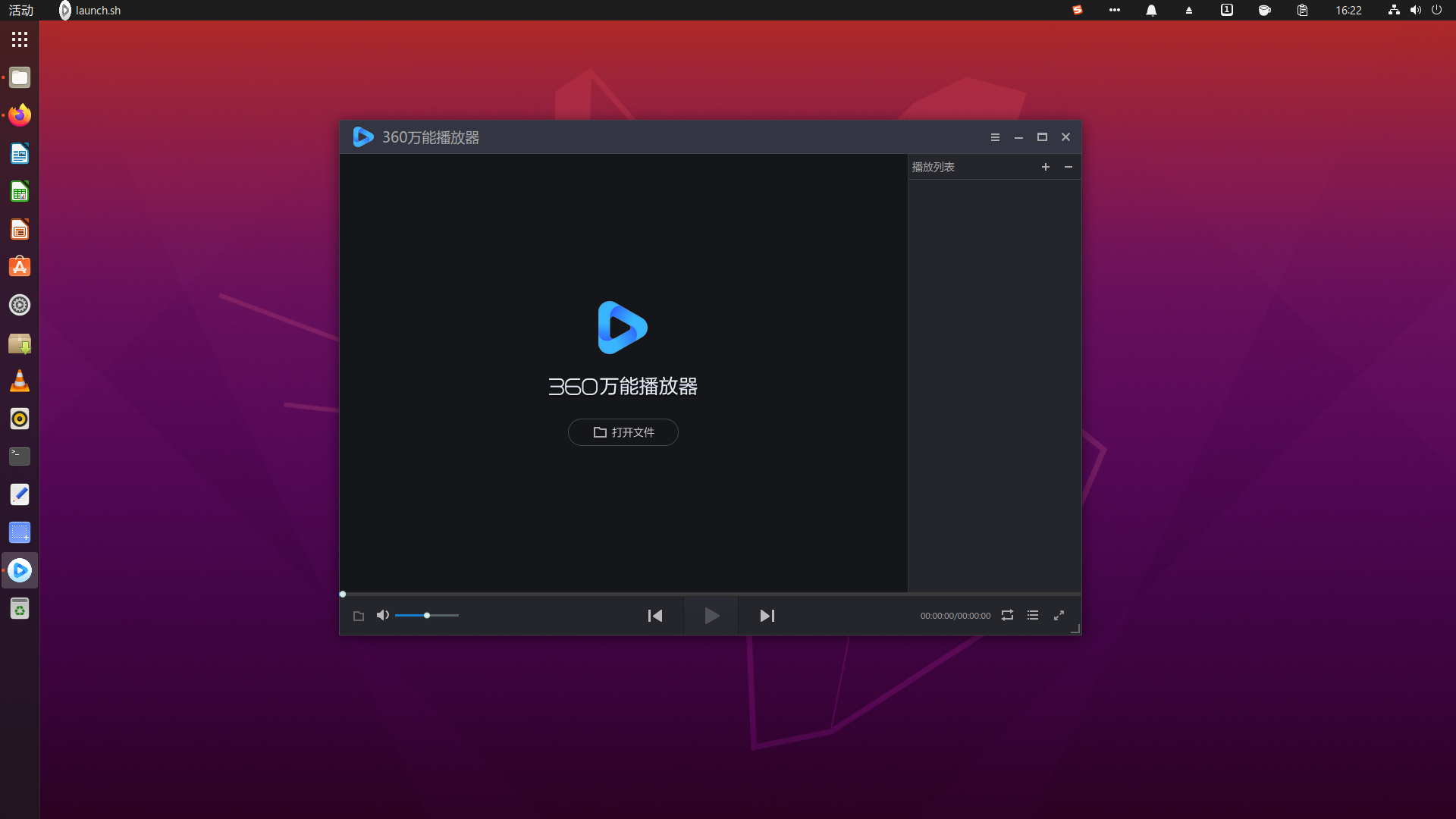Screen dimensions: 1456x819
Task: Open screenshot tool from dock
Action: click(x=20, y=532)
